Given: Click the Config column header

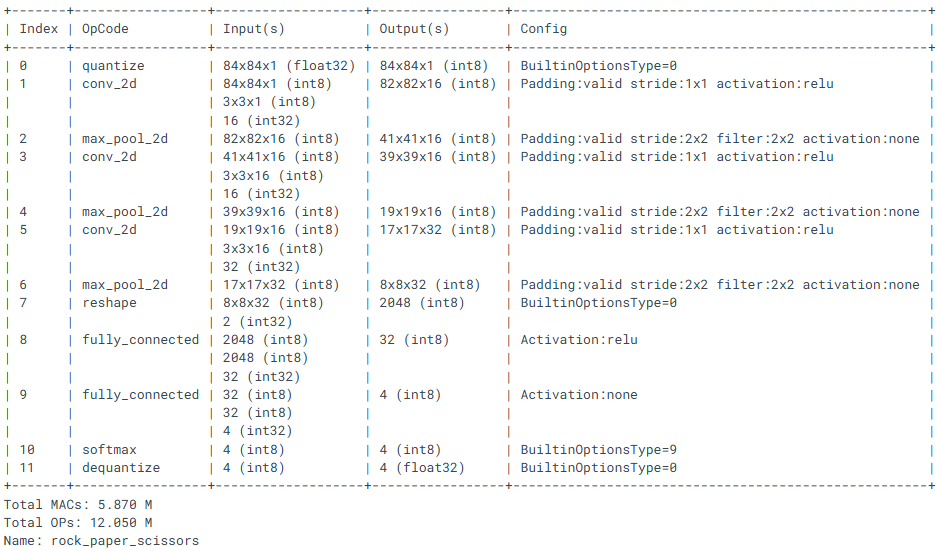Looking at the screenshot, I should 543,29.
